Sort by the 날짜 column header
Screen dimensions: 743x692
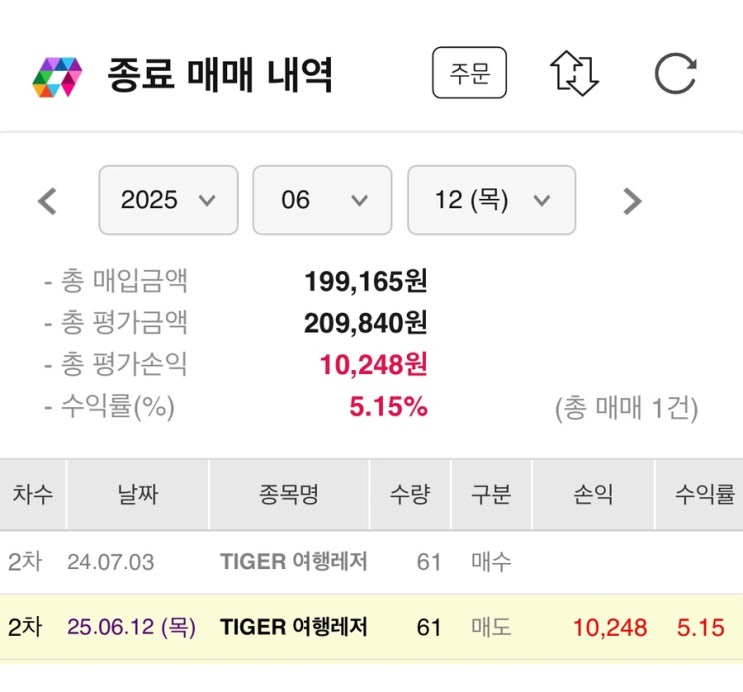137,494
